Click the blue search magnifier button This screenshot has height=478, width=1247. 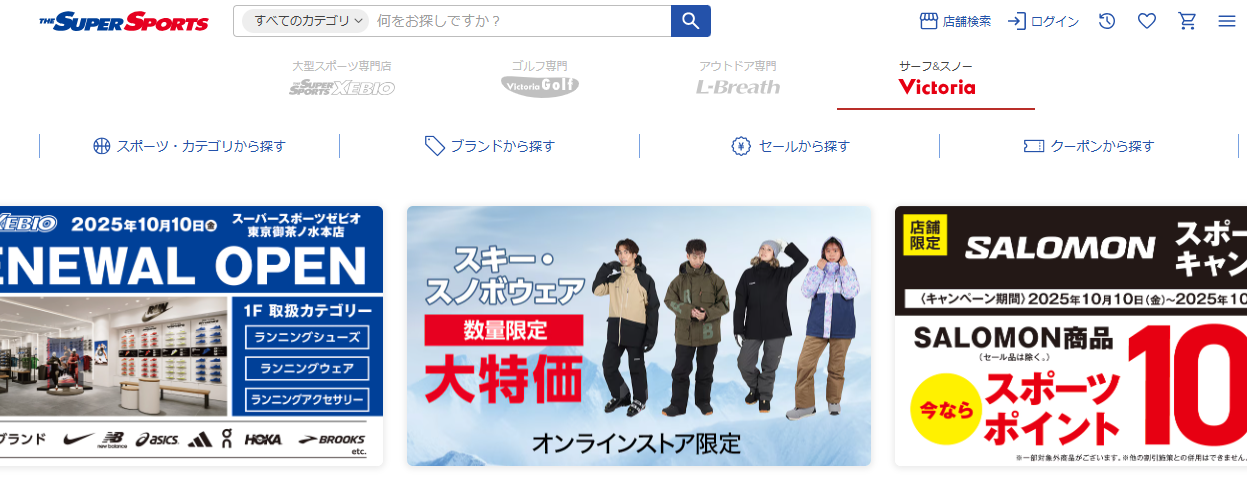tap(690, 21)
